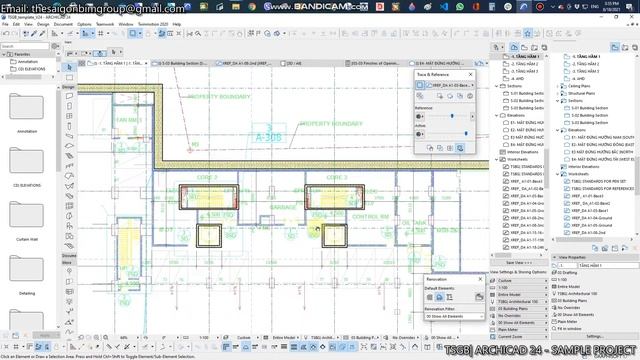Open the favorites settings gear icon

[55, 46]
